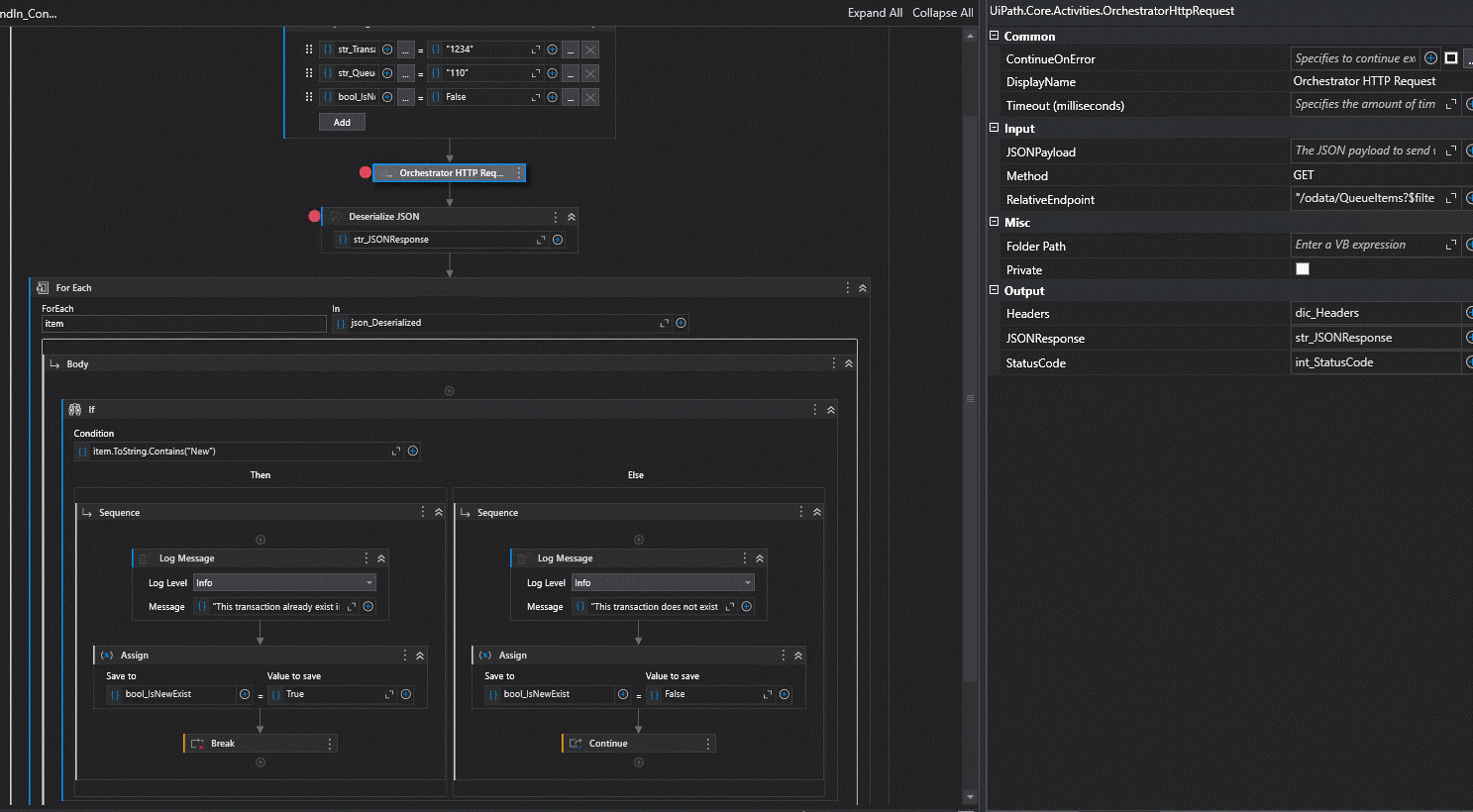Viewport: 1473px width, 812px height.
Task: Click Expand All at the top of the designer
Action: point(875,13)
